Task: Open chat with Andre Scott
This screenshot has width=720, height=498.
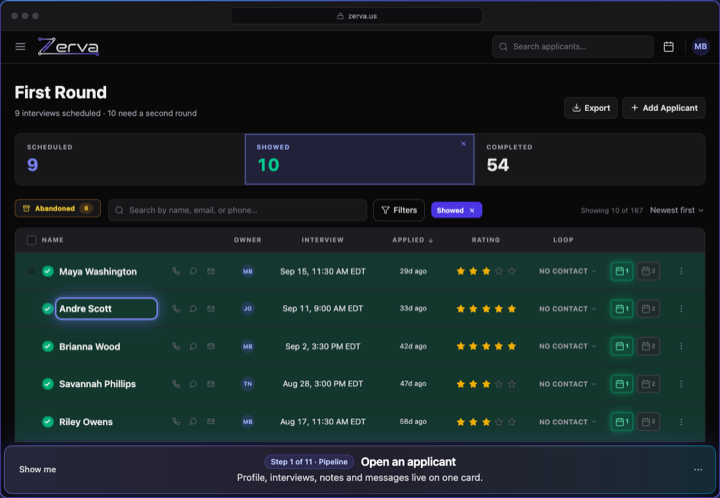Action: 193,308
